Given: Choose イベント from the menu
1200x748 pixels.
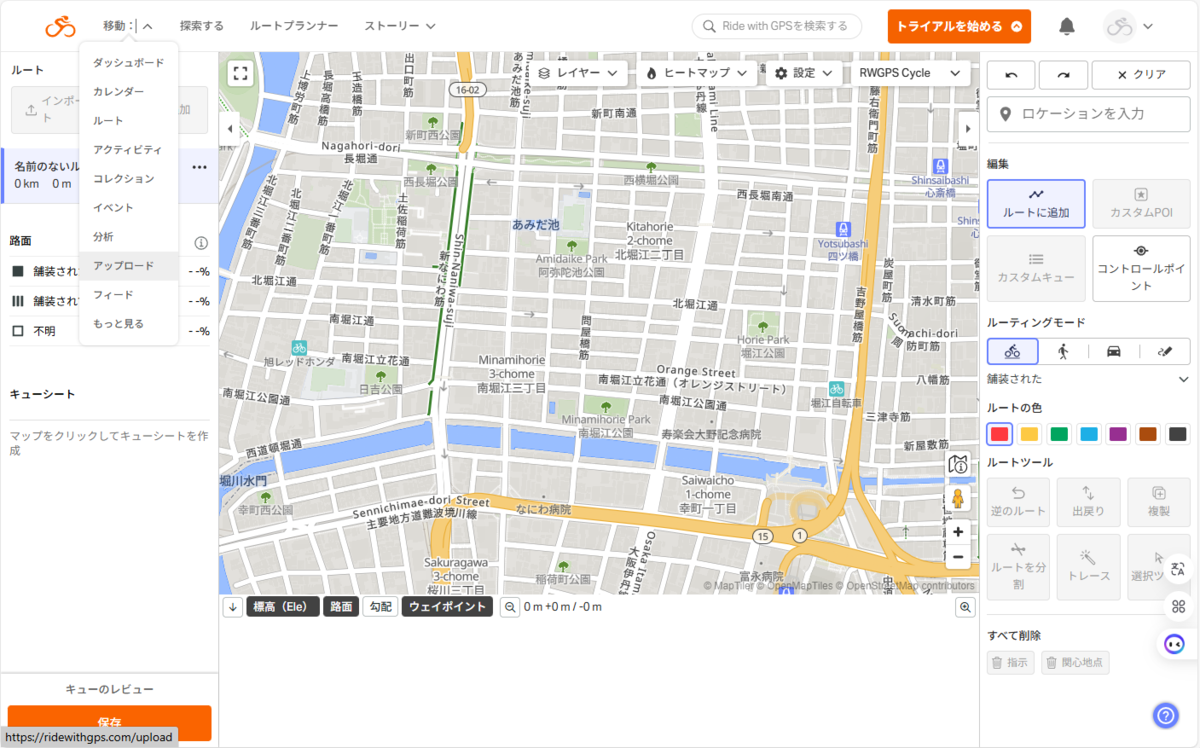Looking at the screenshot, I should pyautogui.click(x=129, y=207).
